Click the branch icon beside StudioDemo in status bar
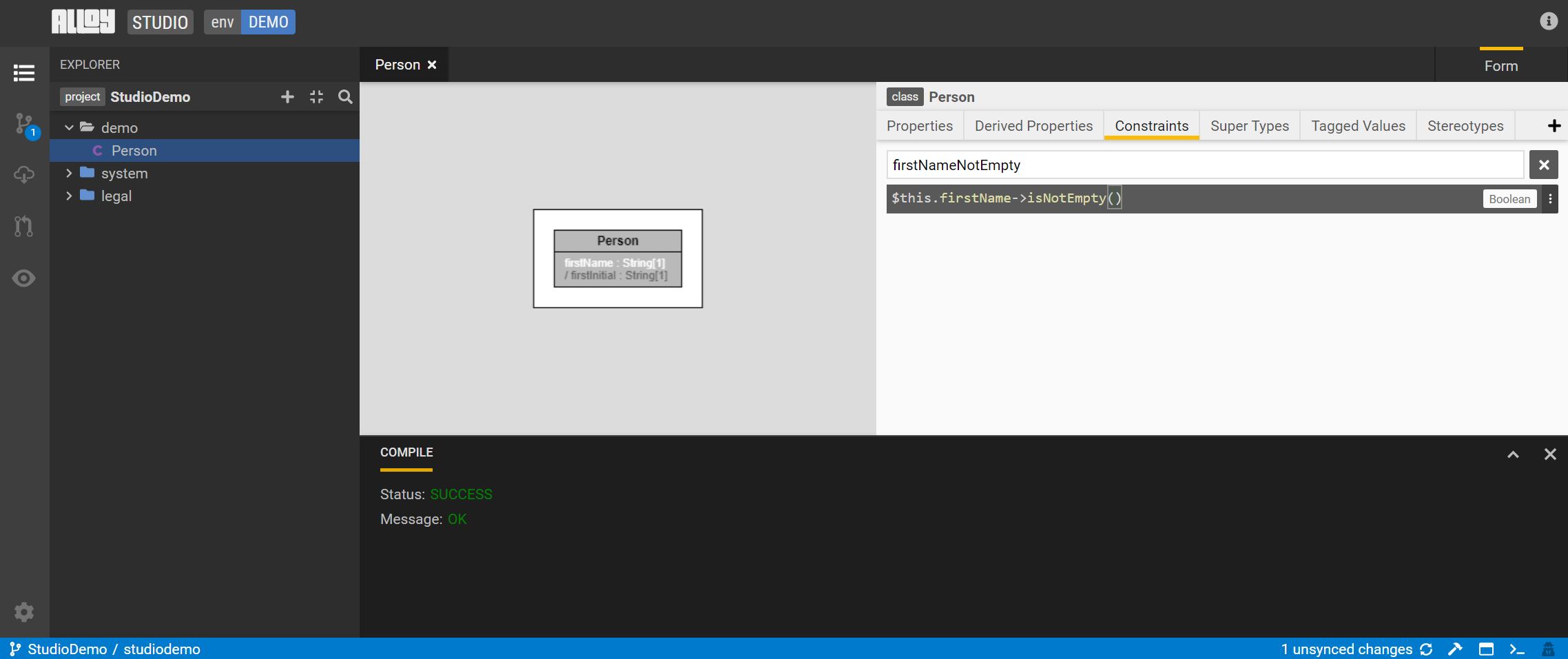The height and width of the screenshot is (659, 1568). point(14,649)
